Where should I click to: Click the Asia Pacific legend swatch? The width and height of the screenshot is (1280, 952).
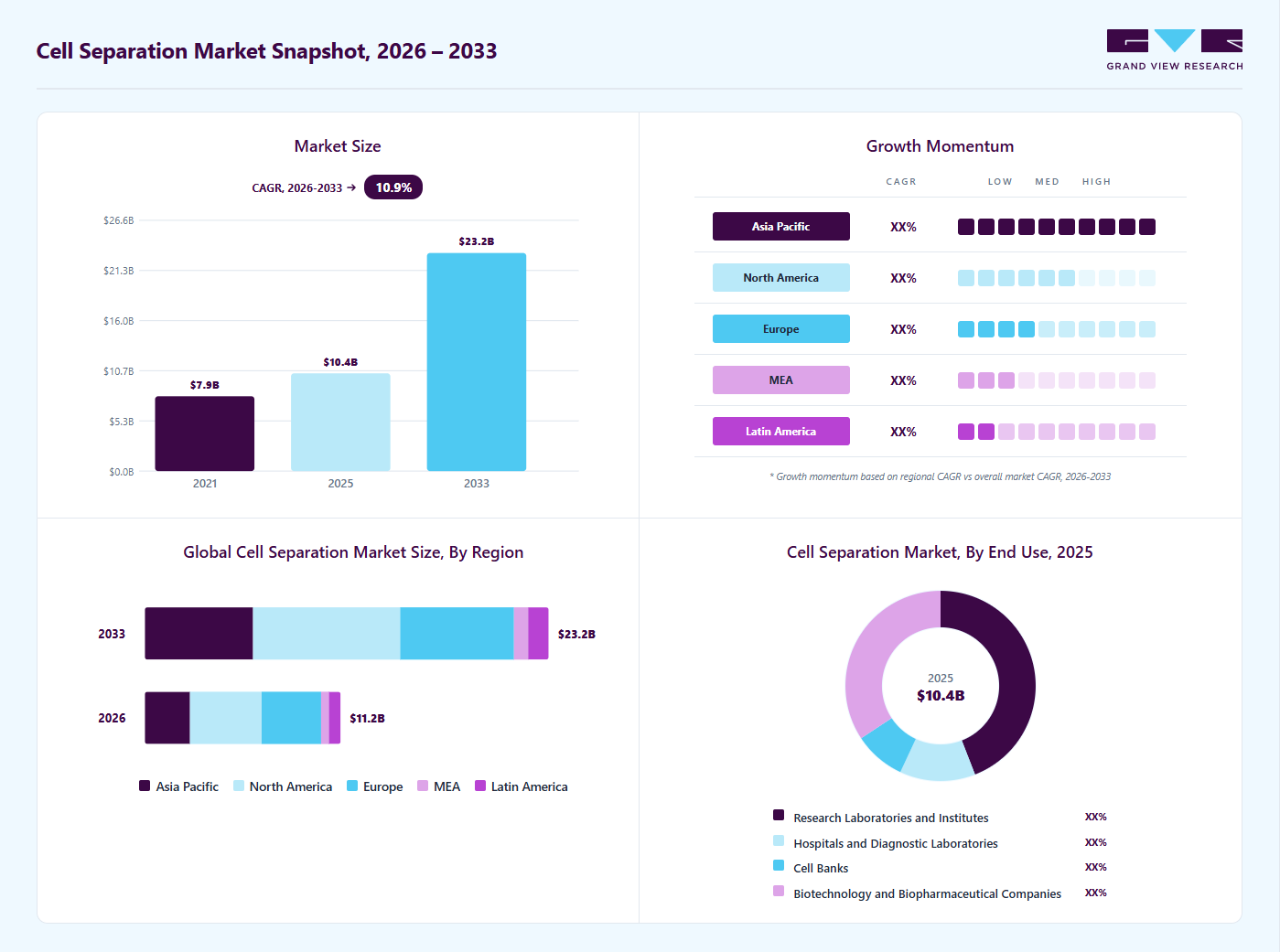pyautogui.click(x=145, y=786)
